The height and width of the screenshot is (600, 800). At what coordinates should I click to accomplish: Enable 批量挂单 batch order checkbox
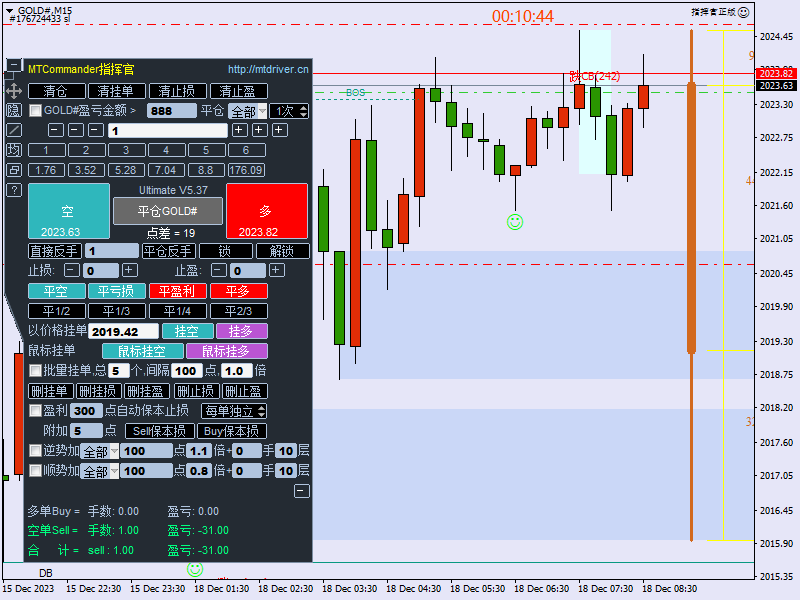pos(35,370)
